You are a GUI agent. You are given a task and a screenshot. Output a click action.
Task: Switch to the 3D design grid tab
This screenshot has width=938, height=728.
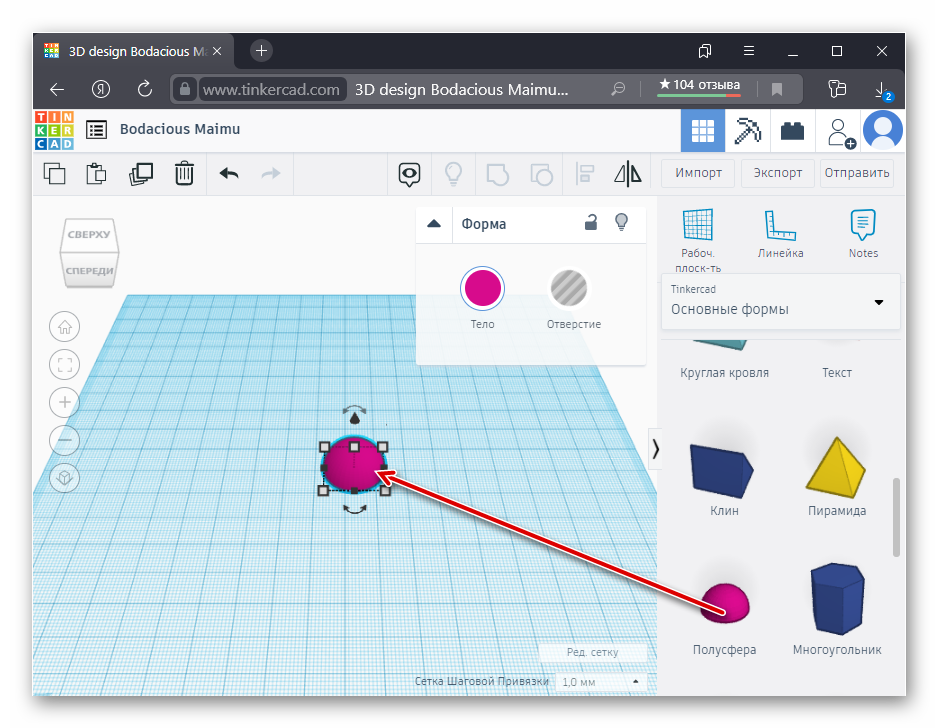tap(703, 130)
